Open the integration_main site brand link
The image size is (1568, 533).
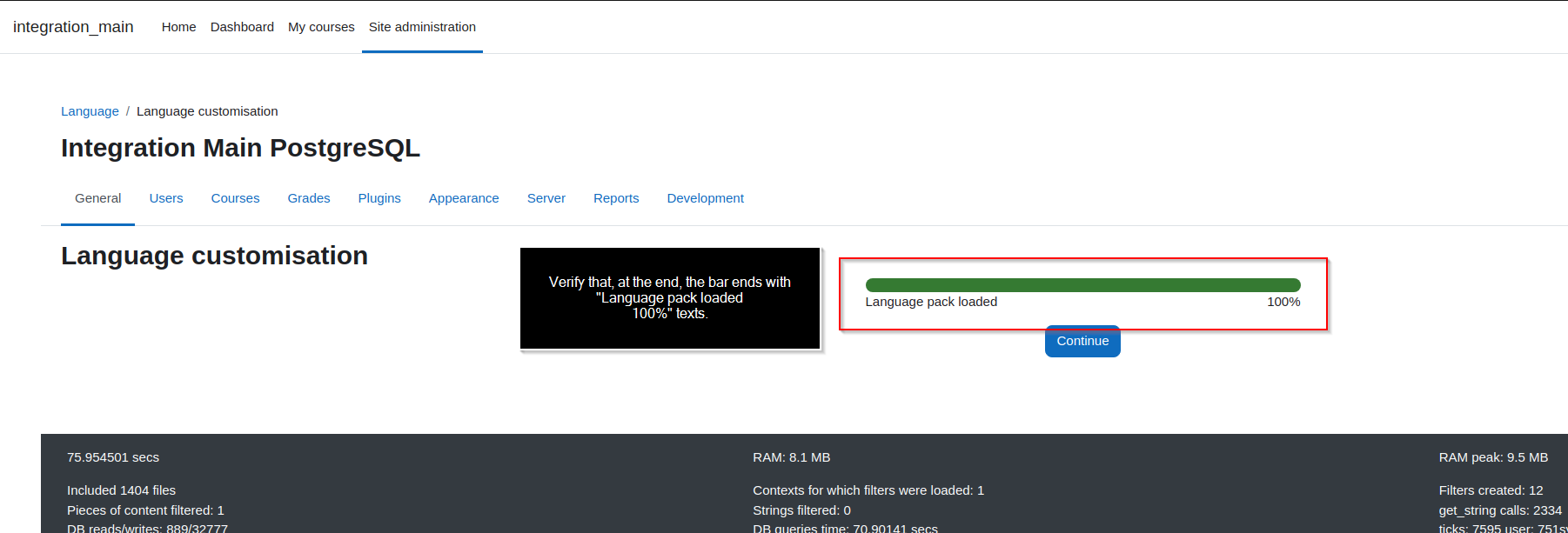(x=73, y=27)
